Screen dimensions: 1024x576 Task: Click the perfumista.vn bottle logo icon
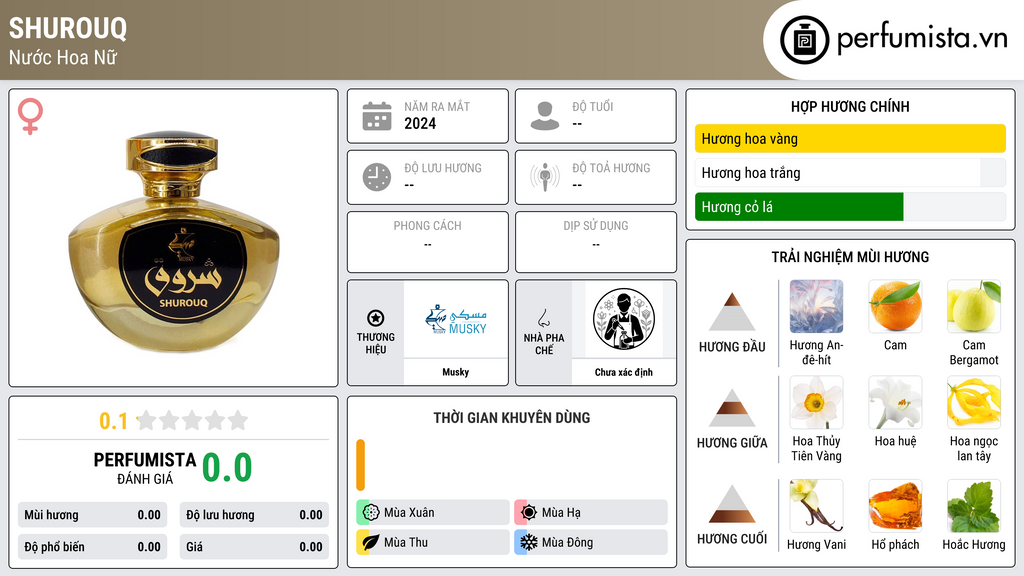click(x=804, y=40)
